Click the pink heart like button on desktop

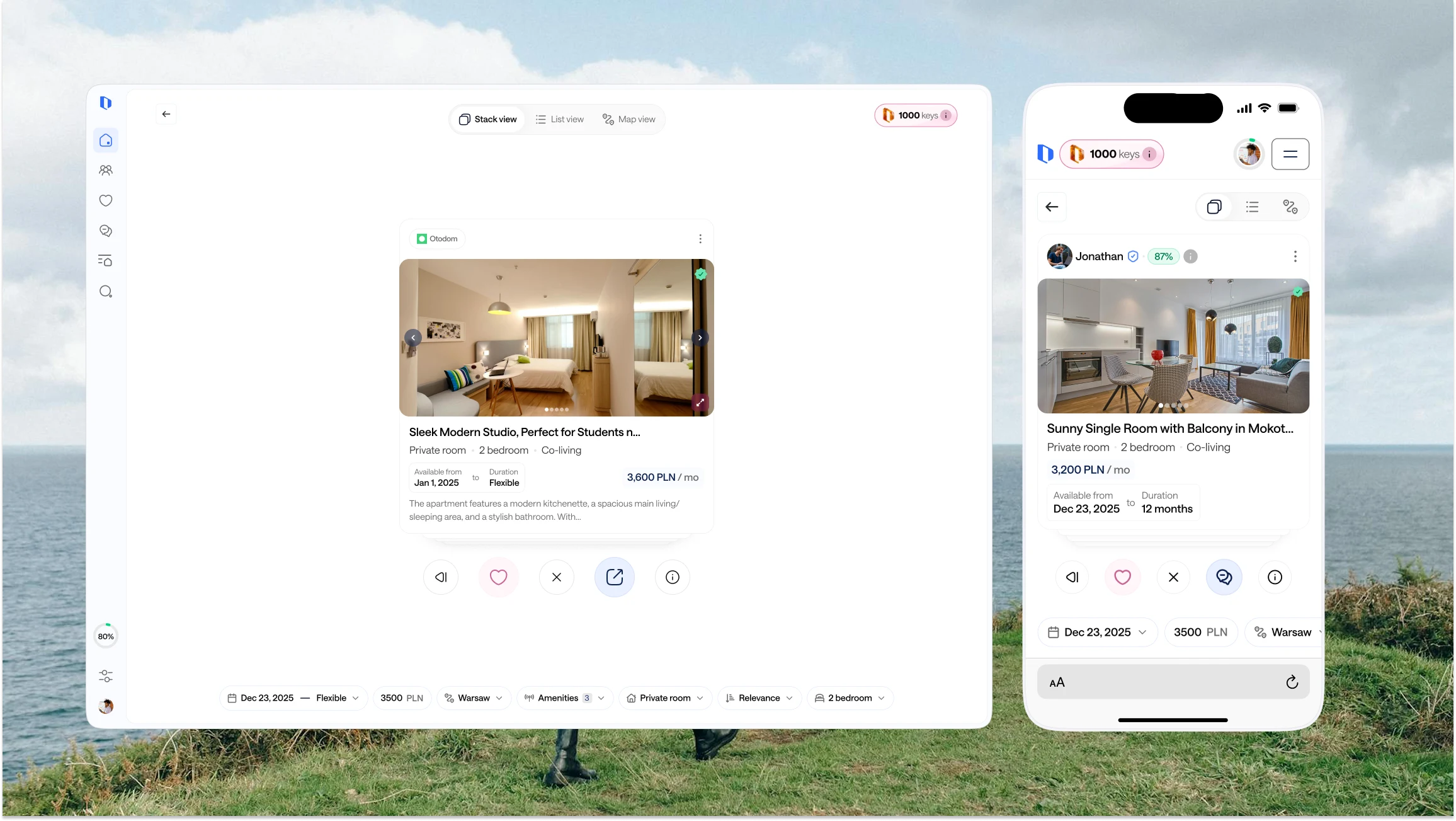pyautogui.click(x=498, y=577)
